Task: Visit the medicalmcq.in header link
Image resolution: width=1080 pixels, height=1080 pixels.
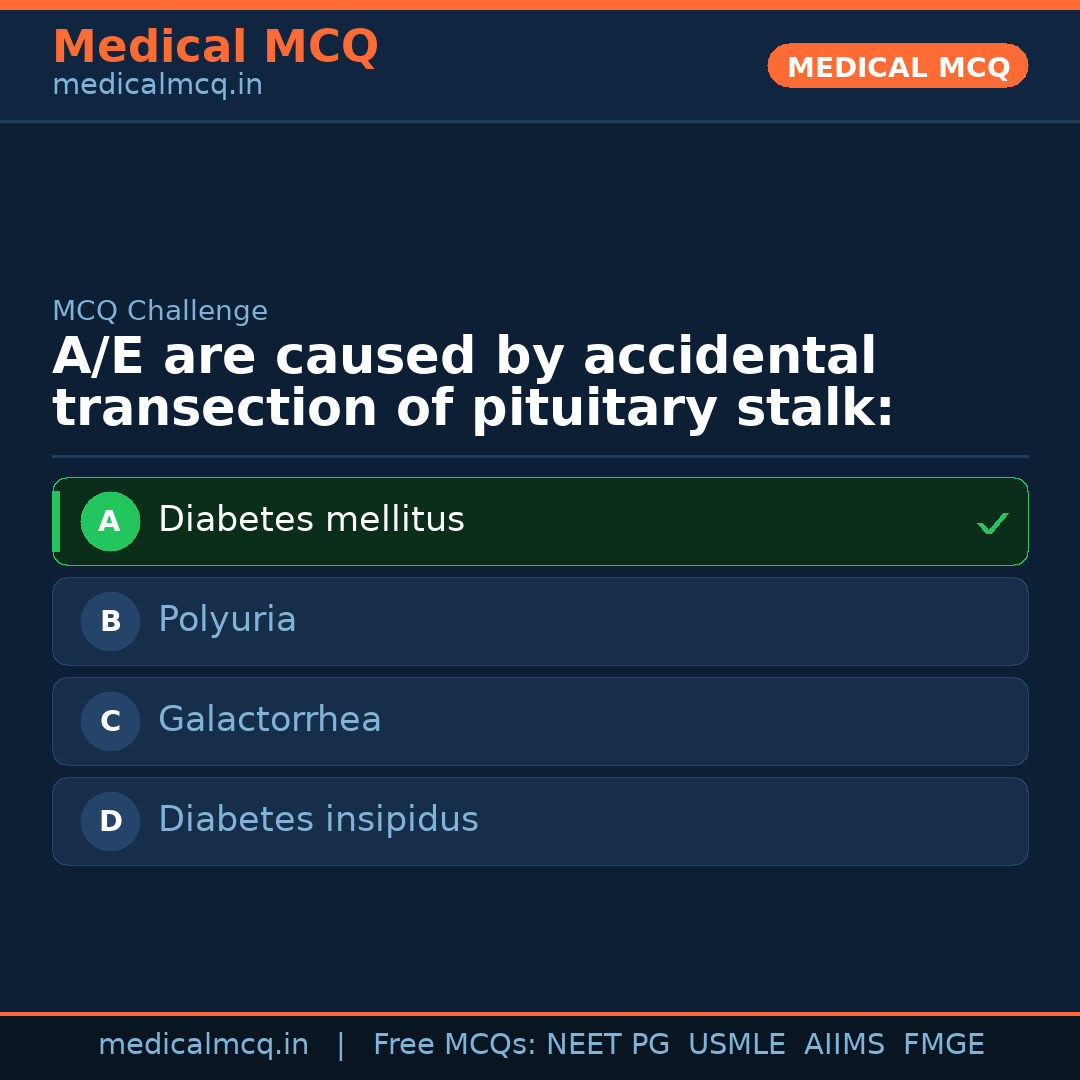Action: [x=157, y=84]
